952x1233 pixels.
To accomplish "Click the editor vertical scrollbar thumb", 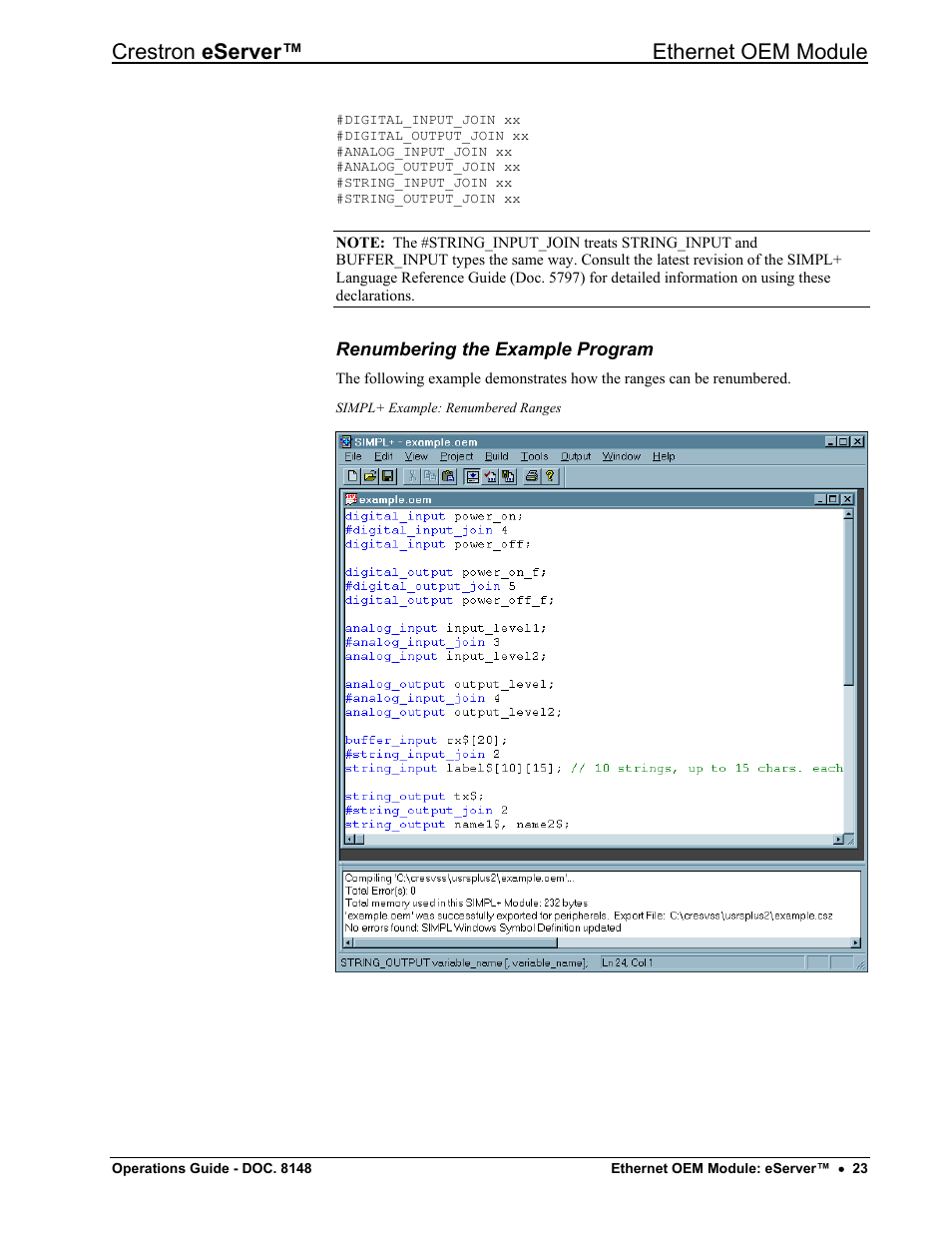I will click(848, 603).
